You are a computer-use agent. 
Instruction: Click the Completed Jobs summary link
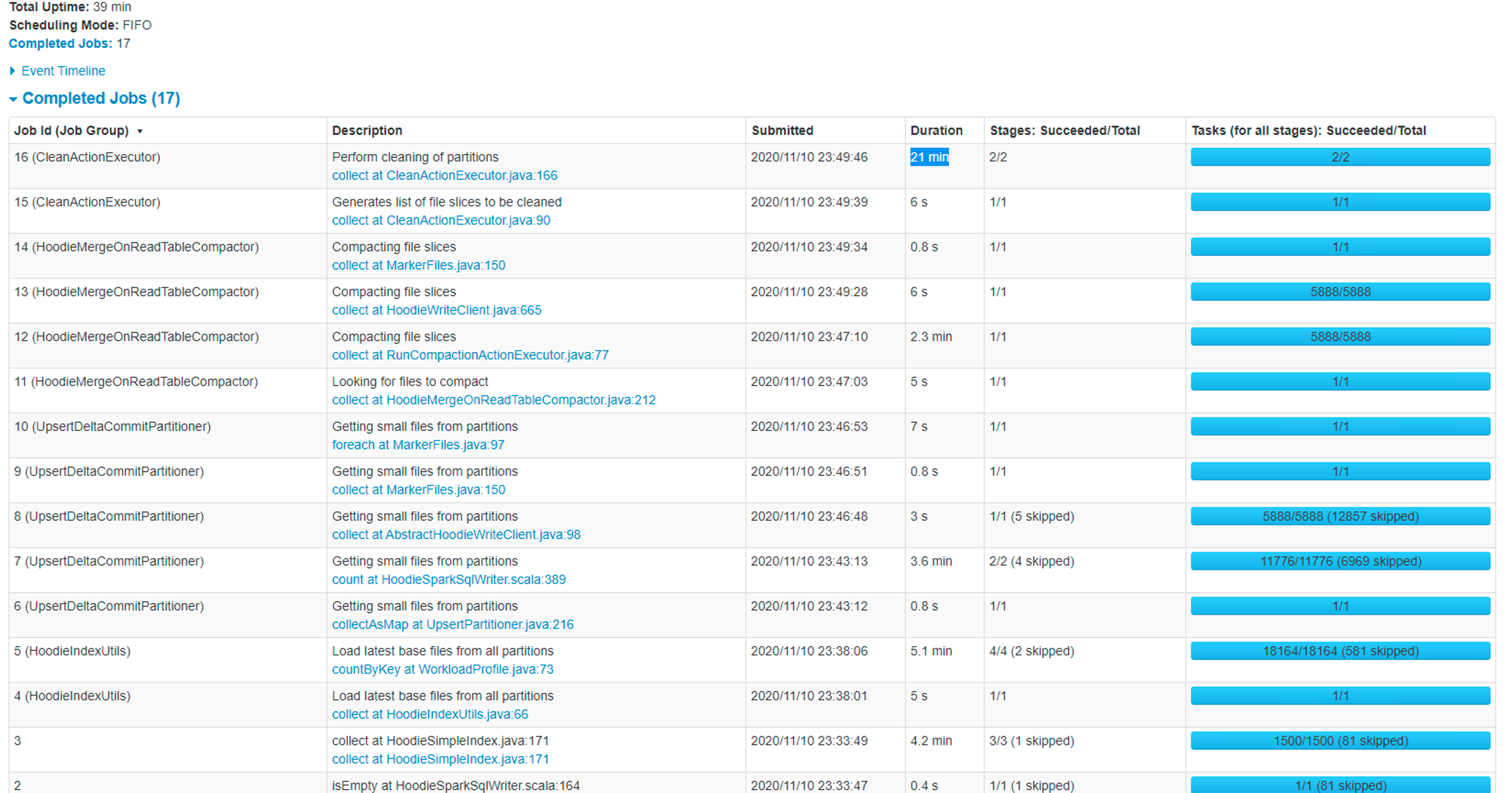coord(60,44)
